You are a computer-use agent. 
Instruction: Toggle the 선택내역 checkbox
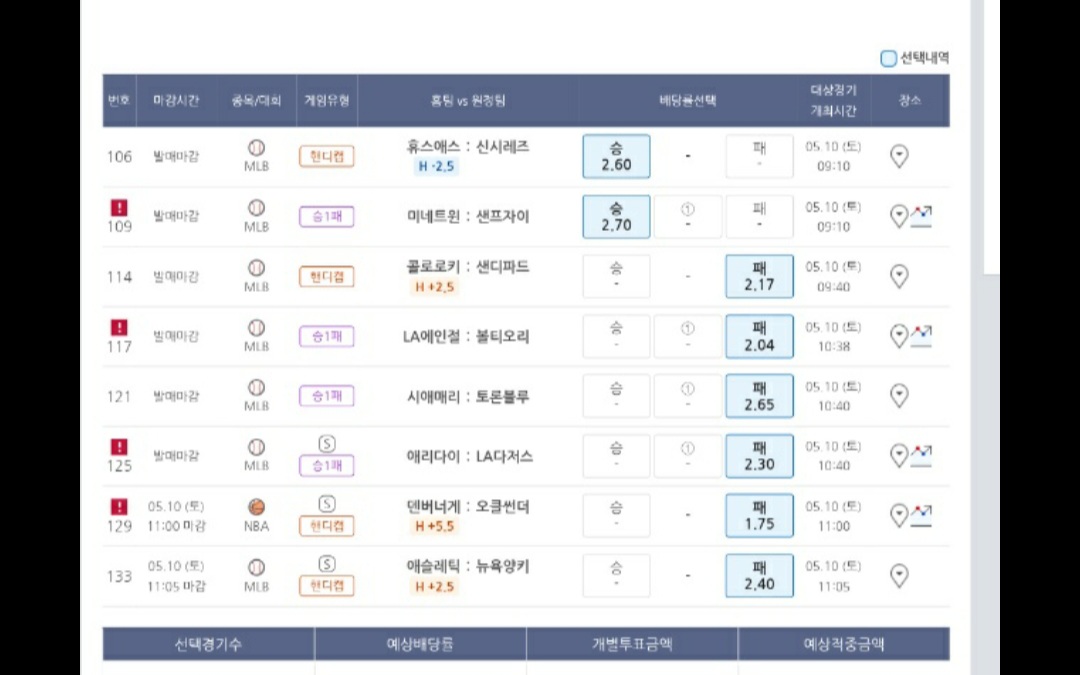(888, 59)
